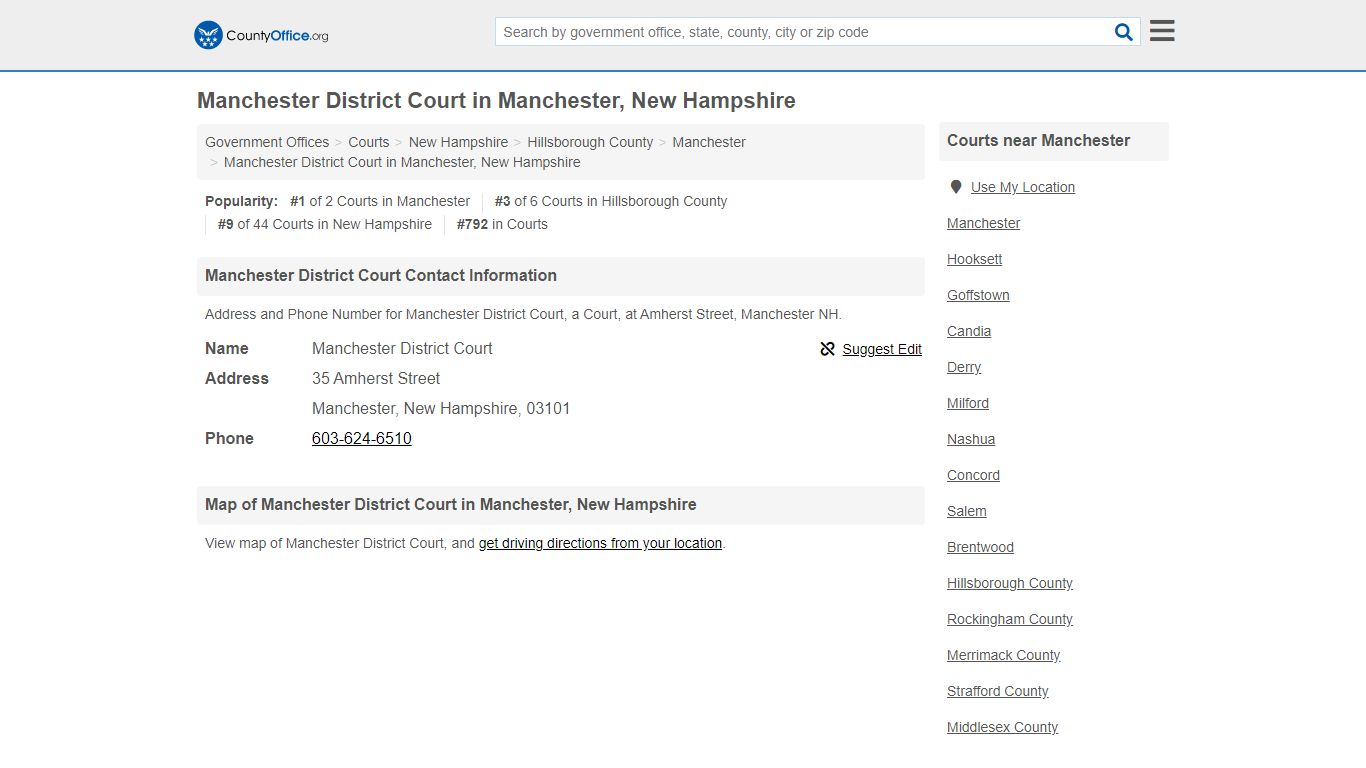The height and width of the screenshot is (768, 1366).
Task: Go to Hillsborough County breadcrumb
Action: (590, 142)
